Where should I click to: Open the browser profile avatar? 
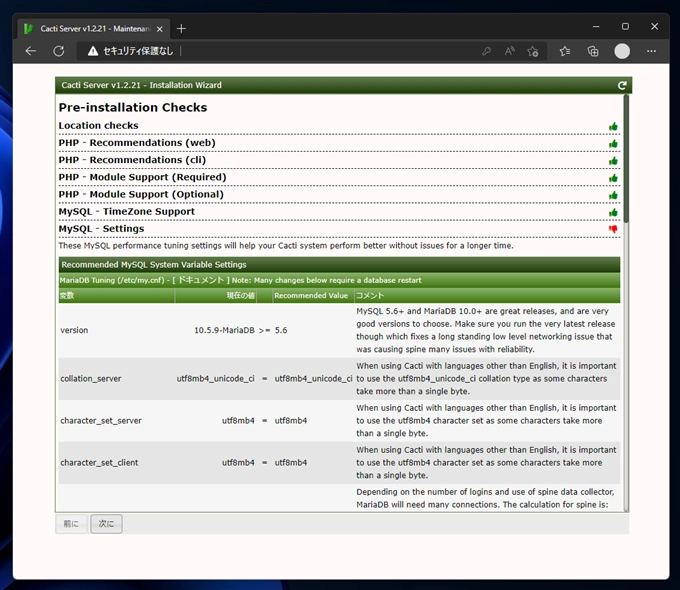coord(622,51)
